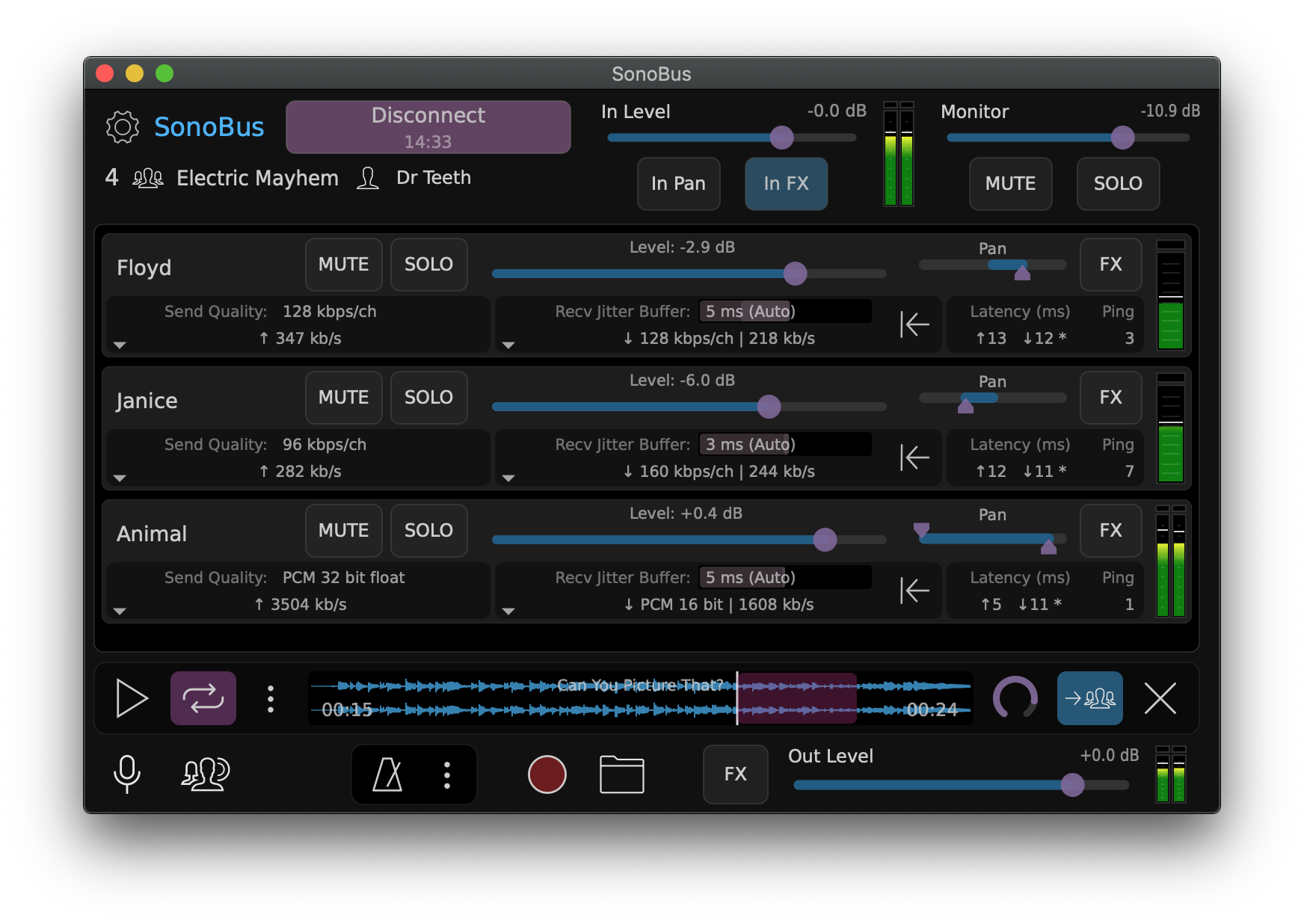Solo Janice's channel
Image resolution: width=1304 pixels, height=924 pixels.
[x=429, y=398]
